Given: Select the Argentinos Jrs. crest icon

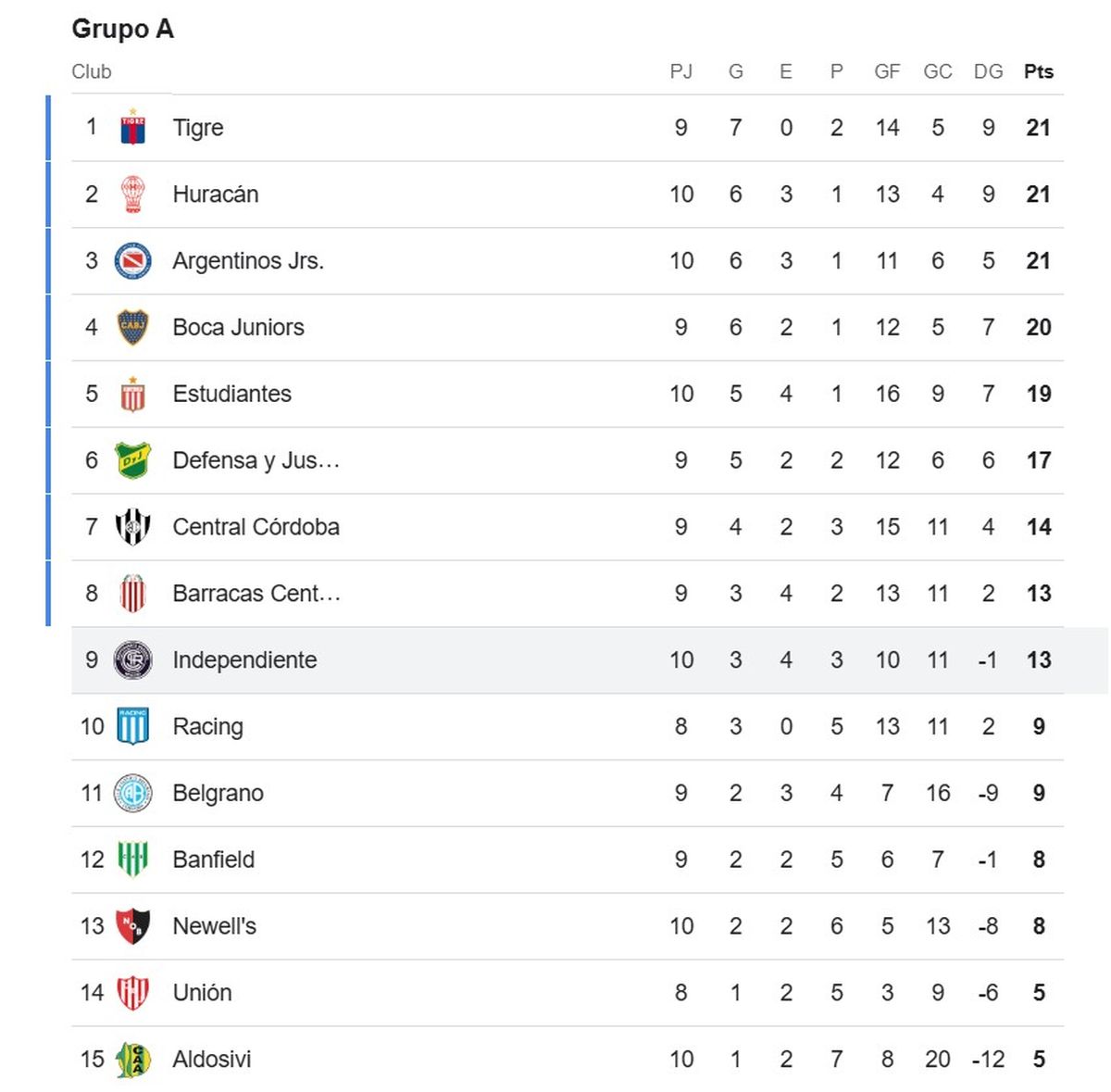Looking at the screenshot, I should 132,260.
